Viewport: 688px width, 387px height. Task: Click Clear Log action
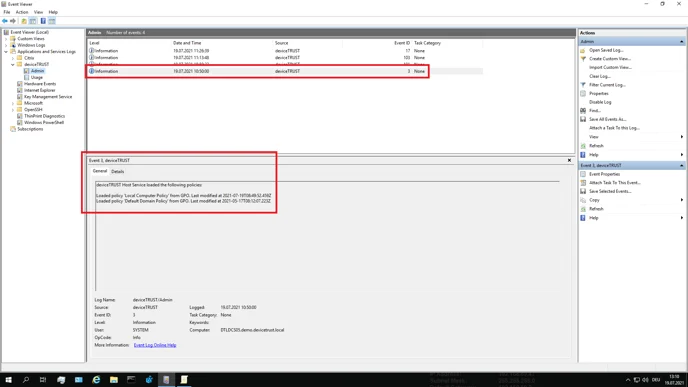(599, 76)
